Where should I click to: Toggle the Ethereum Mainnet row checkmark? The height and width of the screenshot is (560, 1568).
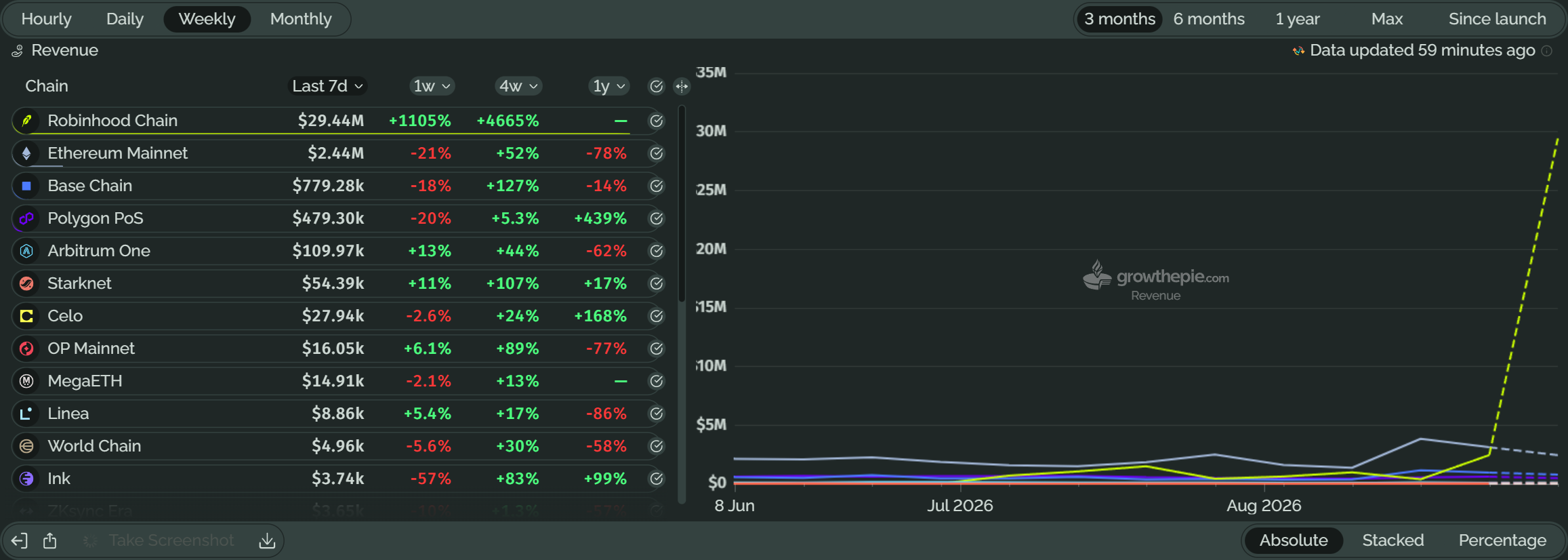656,153
